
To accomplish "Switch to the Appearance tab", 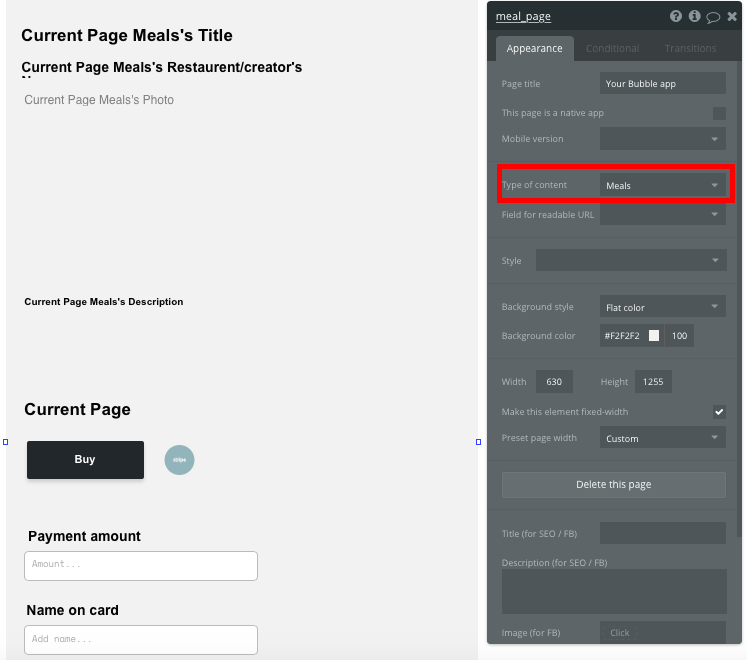I will tap(535, 49).
